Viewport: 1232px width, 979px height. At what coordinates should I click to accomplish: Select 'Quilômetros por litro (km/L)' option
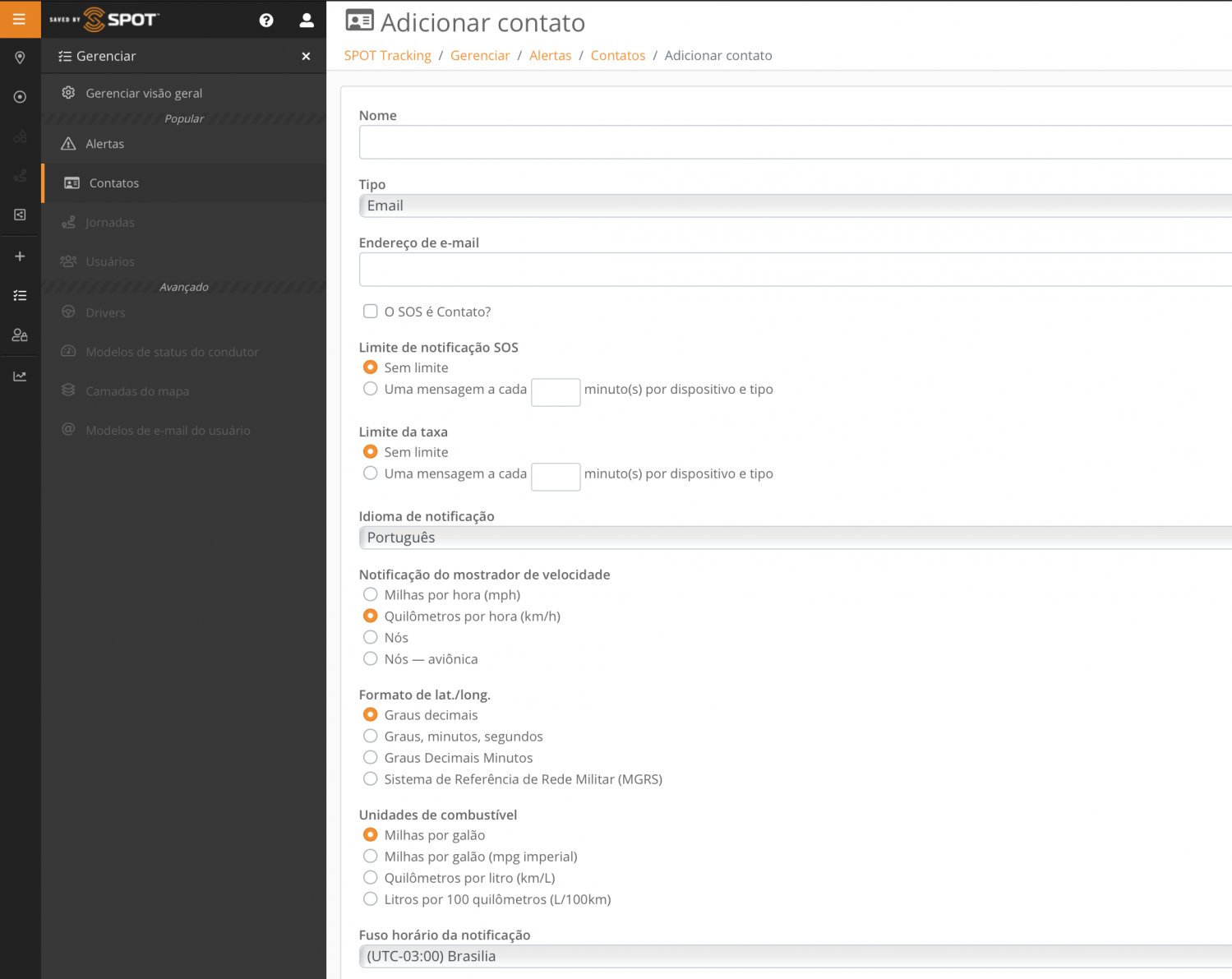click(x=371, y=878)
